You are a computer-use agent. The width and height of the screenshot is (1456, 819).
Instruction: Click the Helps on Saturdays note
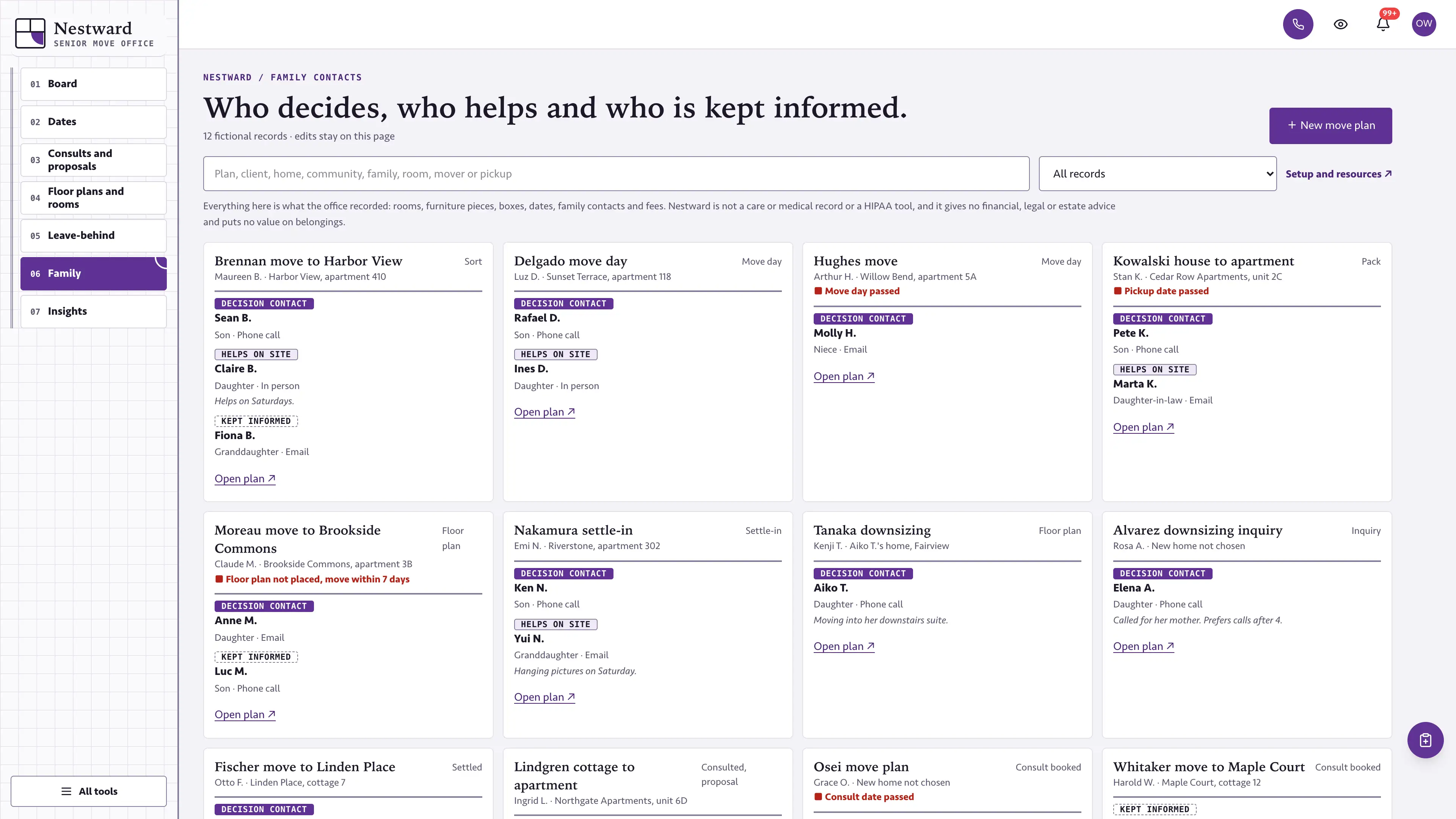coord(254,401)
